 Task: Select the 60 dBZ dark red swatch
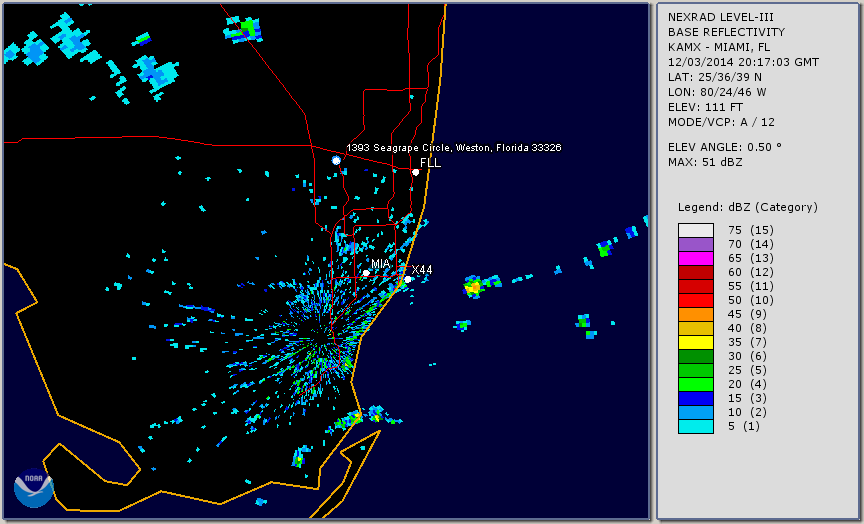tap(696, 272)
